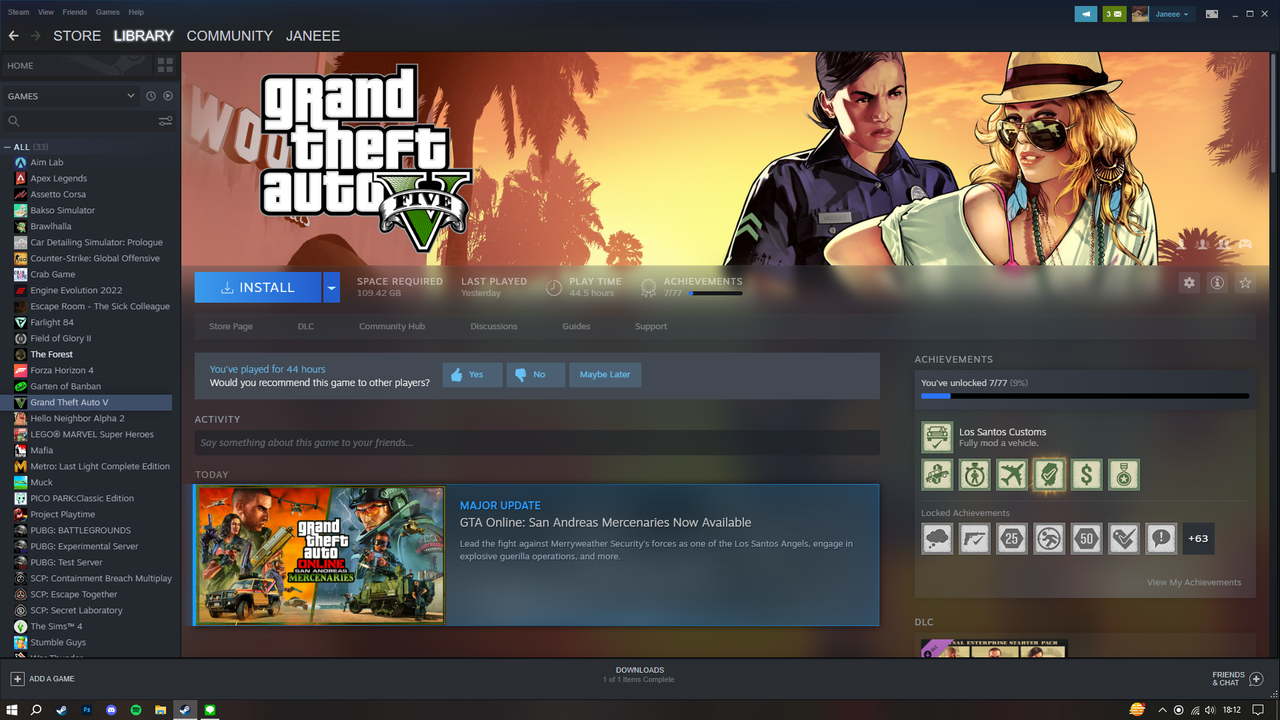The image size is (1280, 720).
Task: Open the DLC tab
Action: 306,327
